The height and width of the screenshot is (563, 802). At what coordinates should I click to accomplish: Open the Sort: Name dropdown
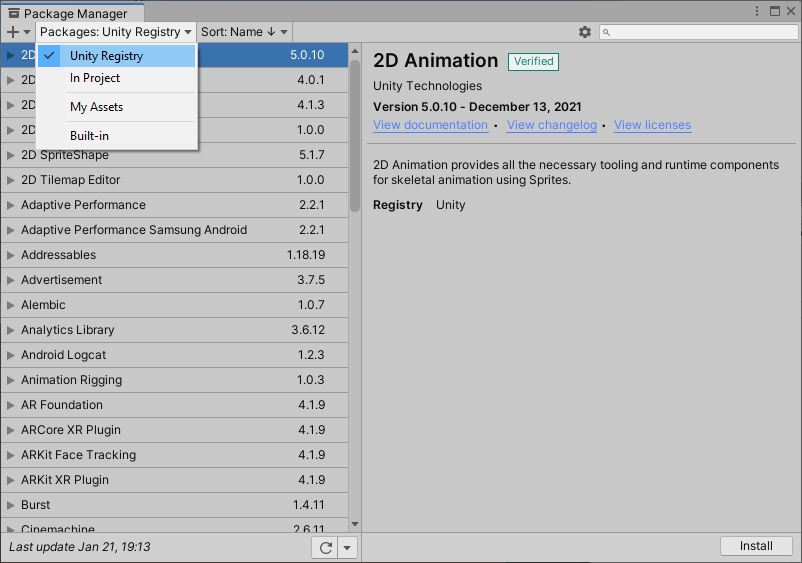coord(245,32)
